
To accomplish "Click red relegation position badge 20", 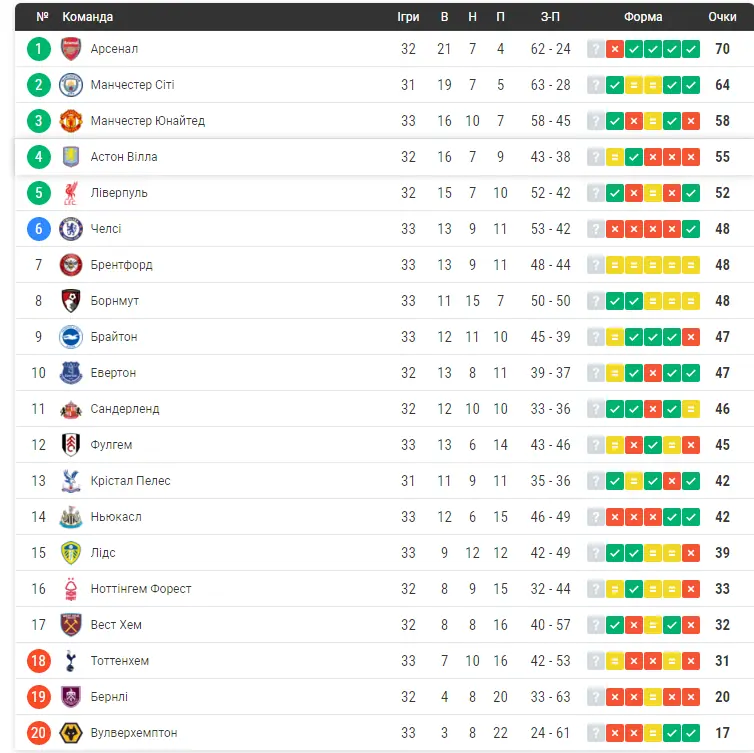I will (x=39, y=733).
